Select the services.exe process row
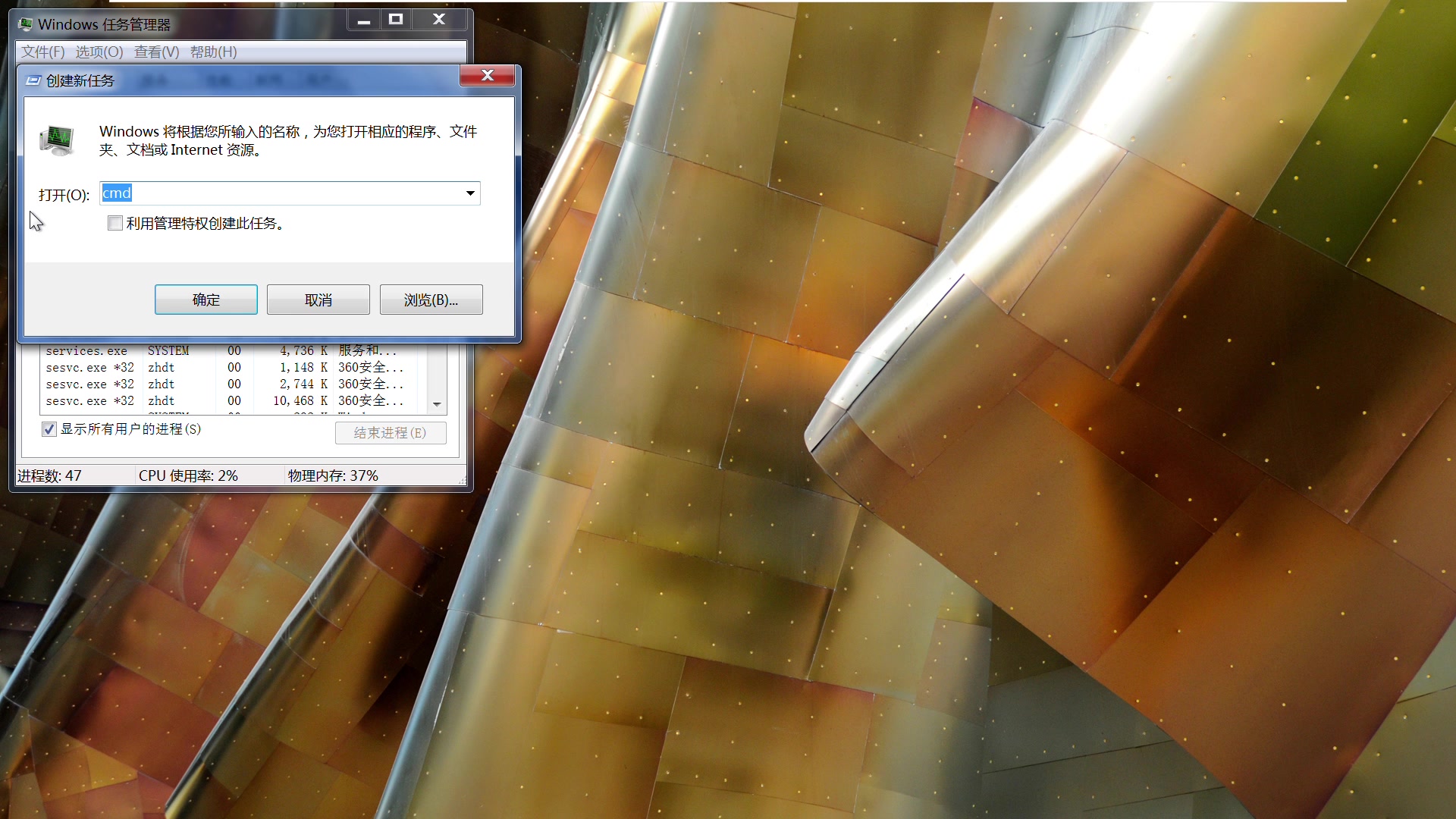Screen dimensions: 1456x819 click(x=86, y=351)
